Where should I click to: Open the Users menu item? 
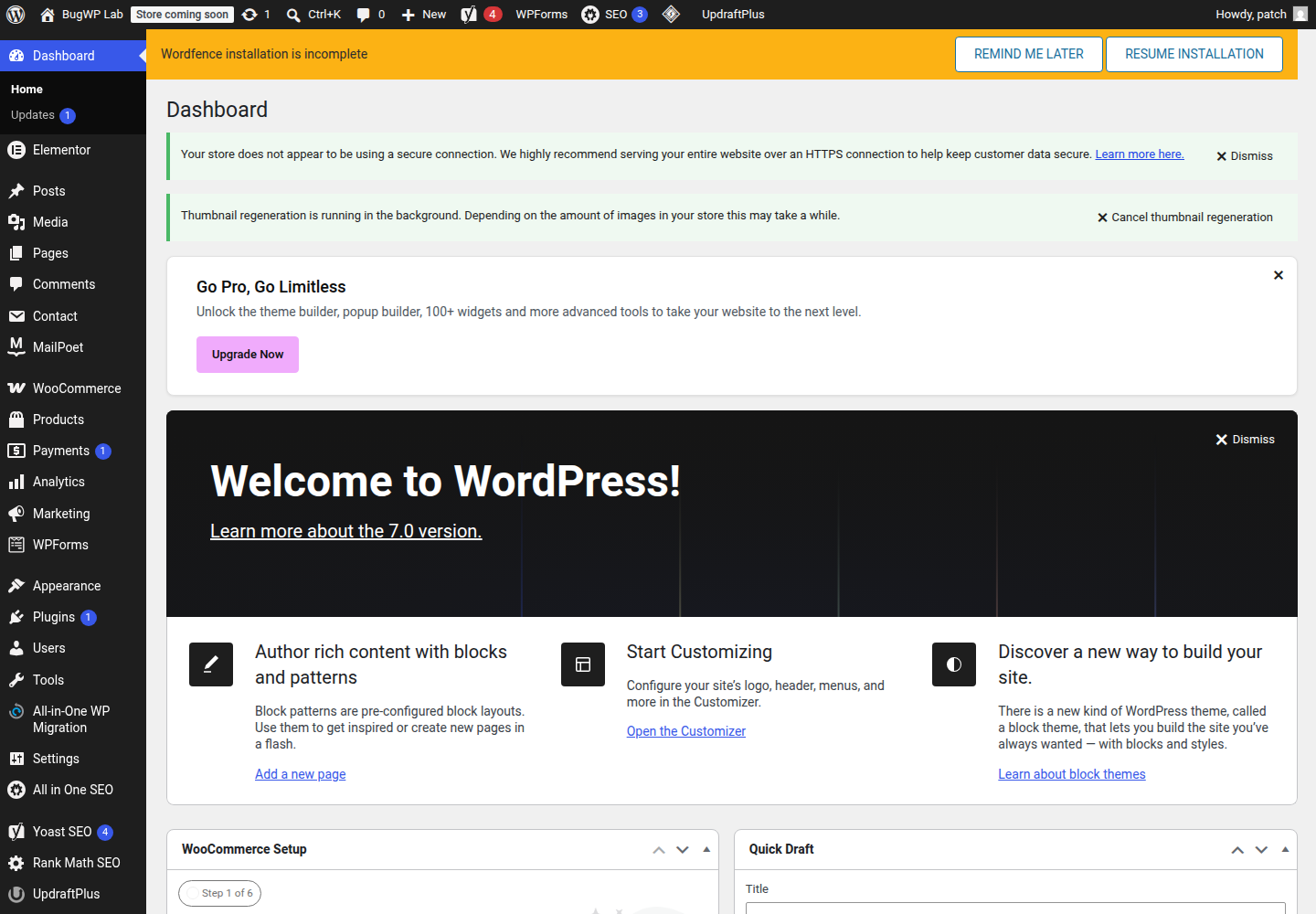click(73, 648)
